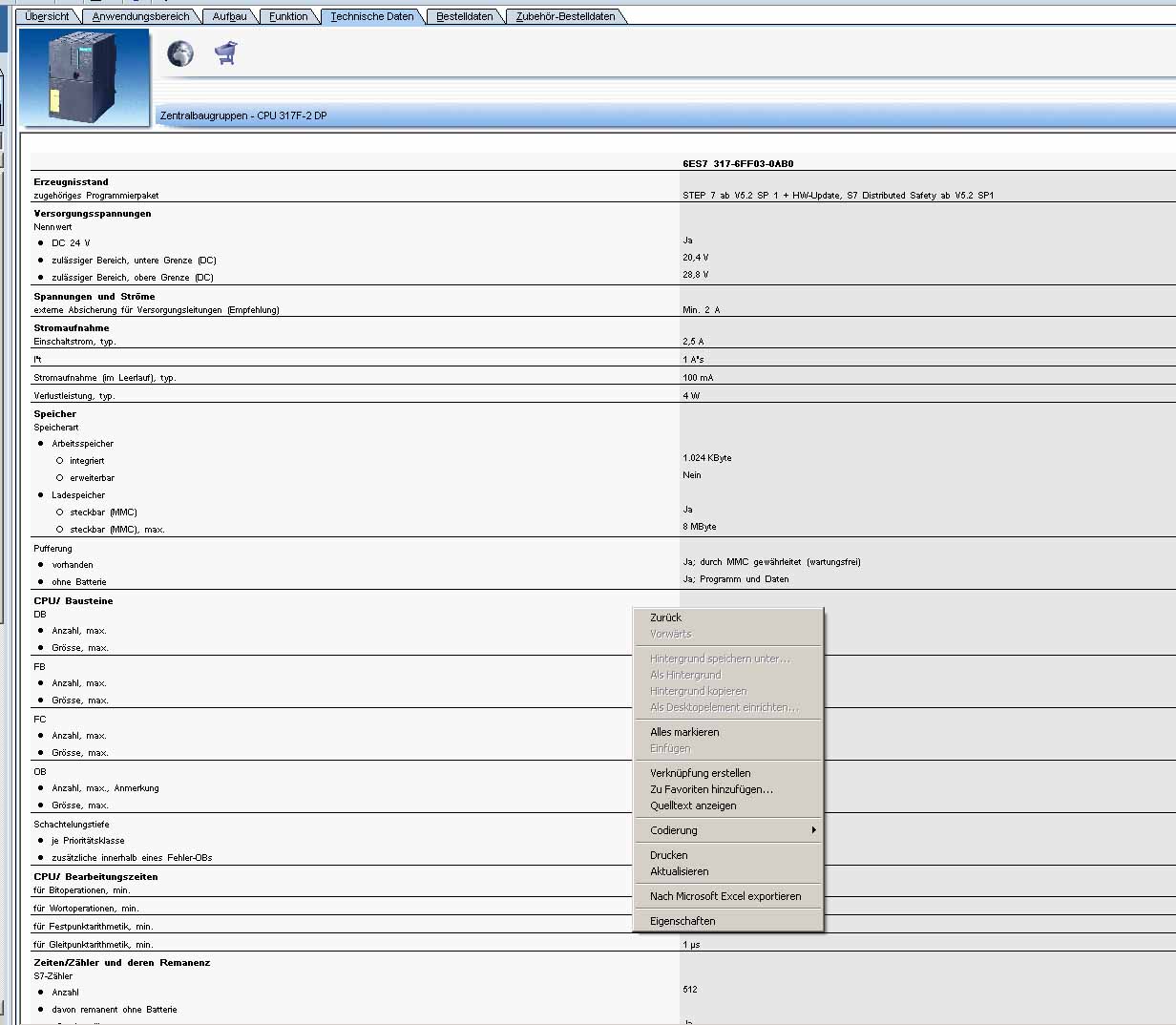Click the Ladespeicher row label
The image size is (1176, 1025).
click(x=78, y=495)
